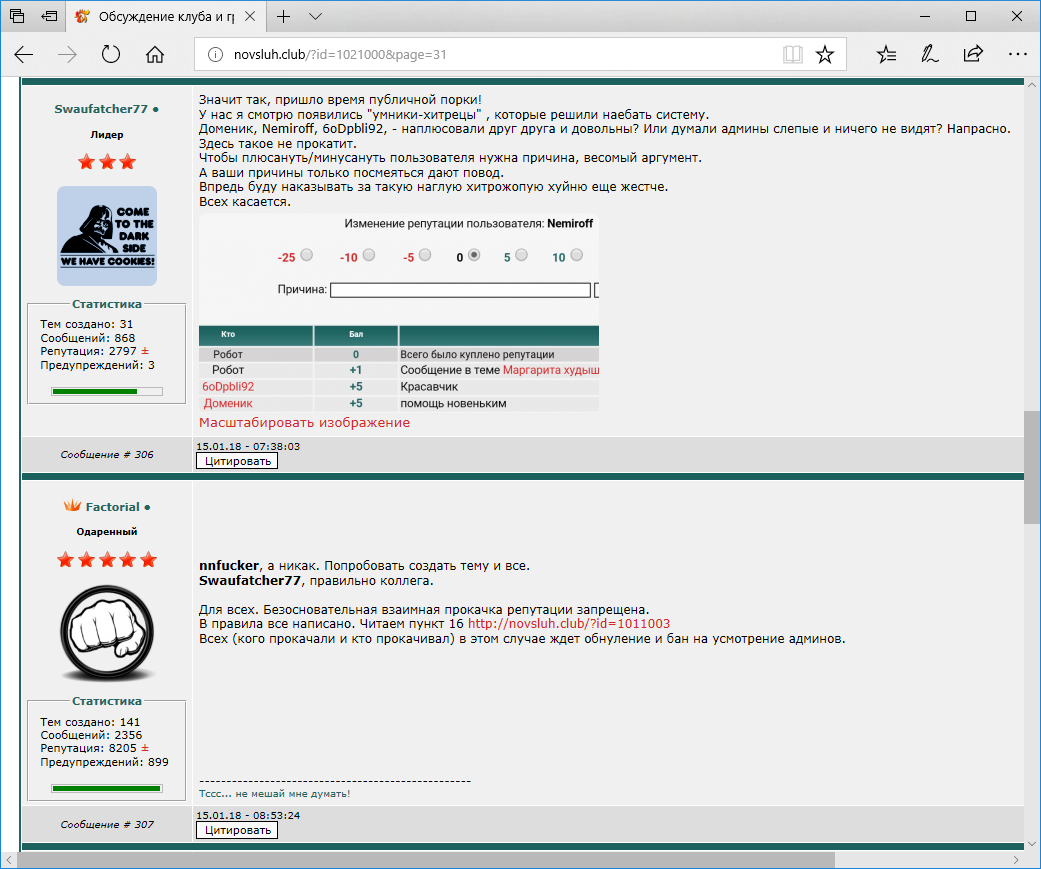The height and width of the screenshot is (869, 1041).
Task: Open a new browser tab
Action: [284, 17]
